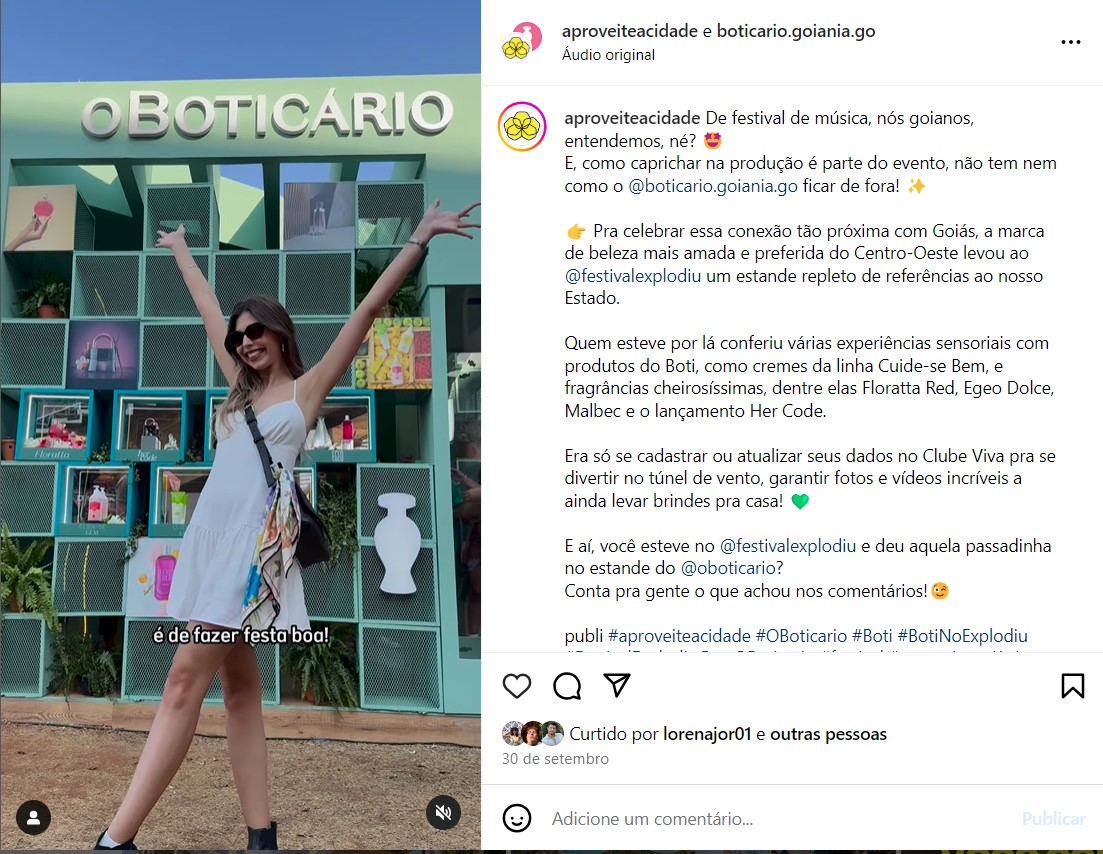
Task: Like the post with heart icon
Action: pyautogui.click(x=517, y=686)
